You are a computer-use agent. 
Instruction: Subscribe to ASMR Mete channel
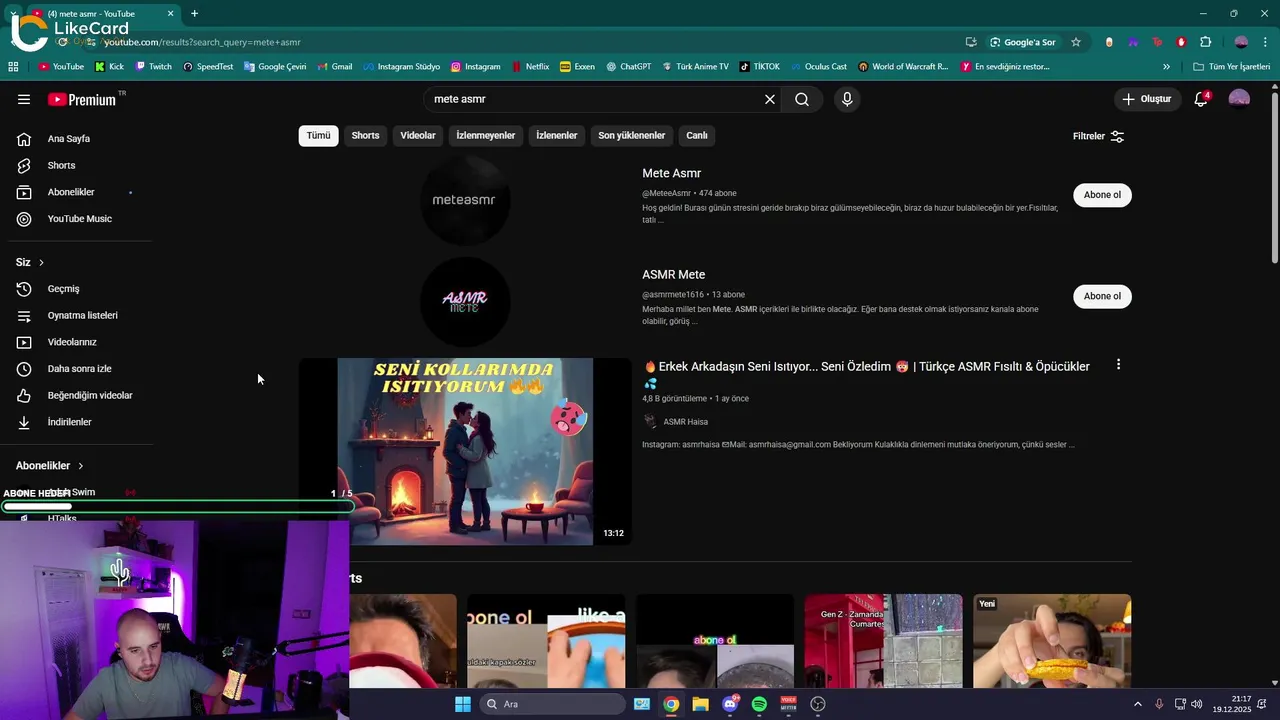pos(1102,296)
